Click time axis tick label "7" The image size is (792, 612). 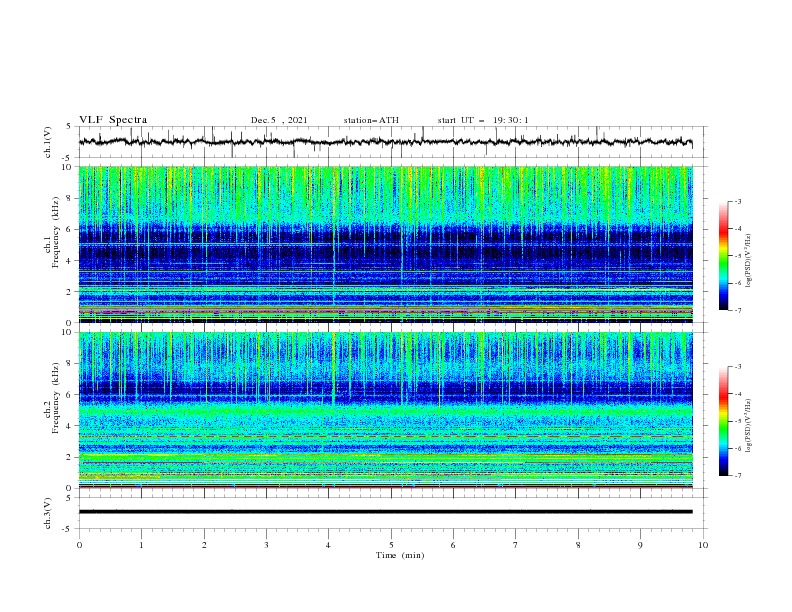516,545
